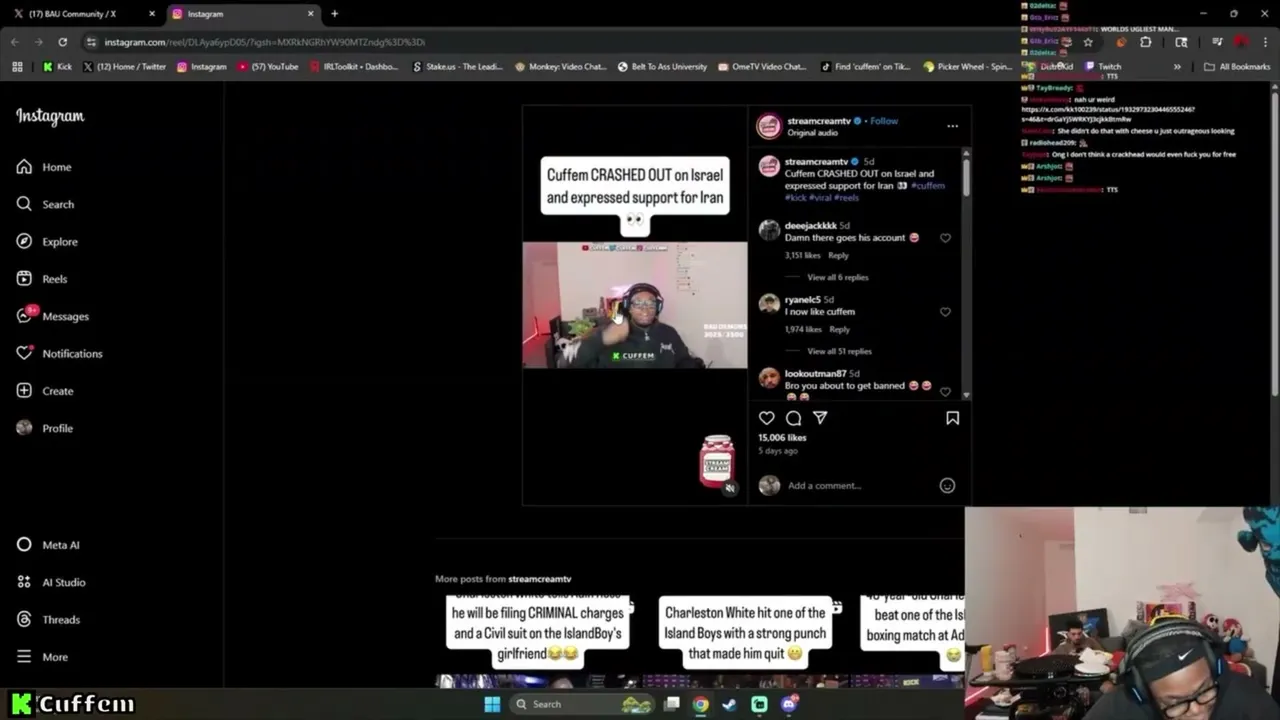This screenshot has width=1280, height=720.
Task: Toggle reel sound with the mute icon
Action: (730, 488)
